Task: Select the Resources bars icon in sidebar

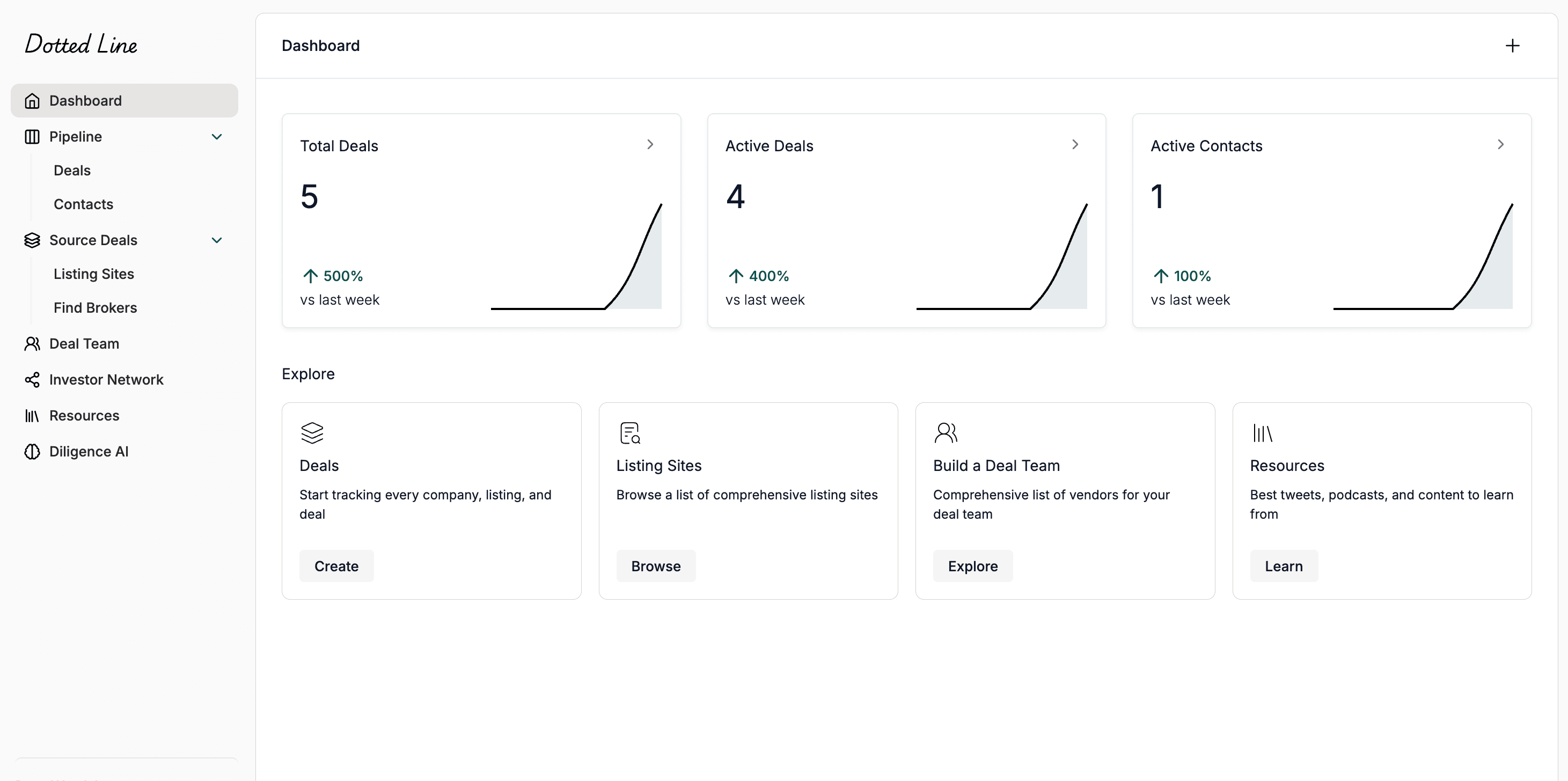Action: 32,415
